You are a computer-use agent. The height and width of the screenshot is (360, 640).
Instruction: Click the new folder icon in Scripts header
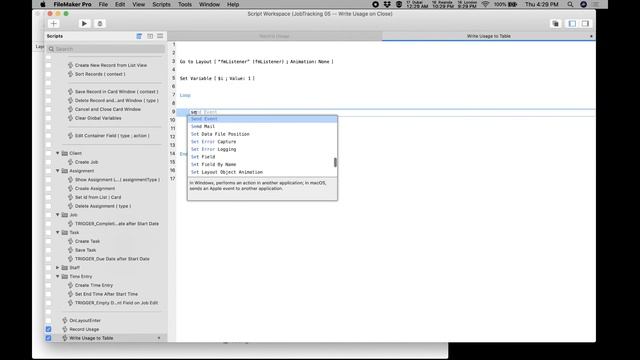(150, 36)
